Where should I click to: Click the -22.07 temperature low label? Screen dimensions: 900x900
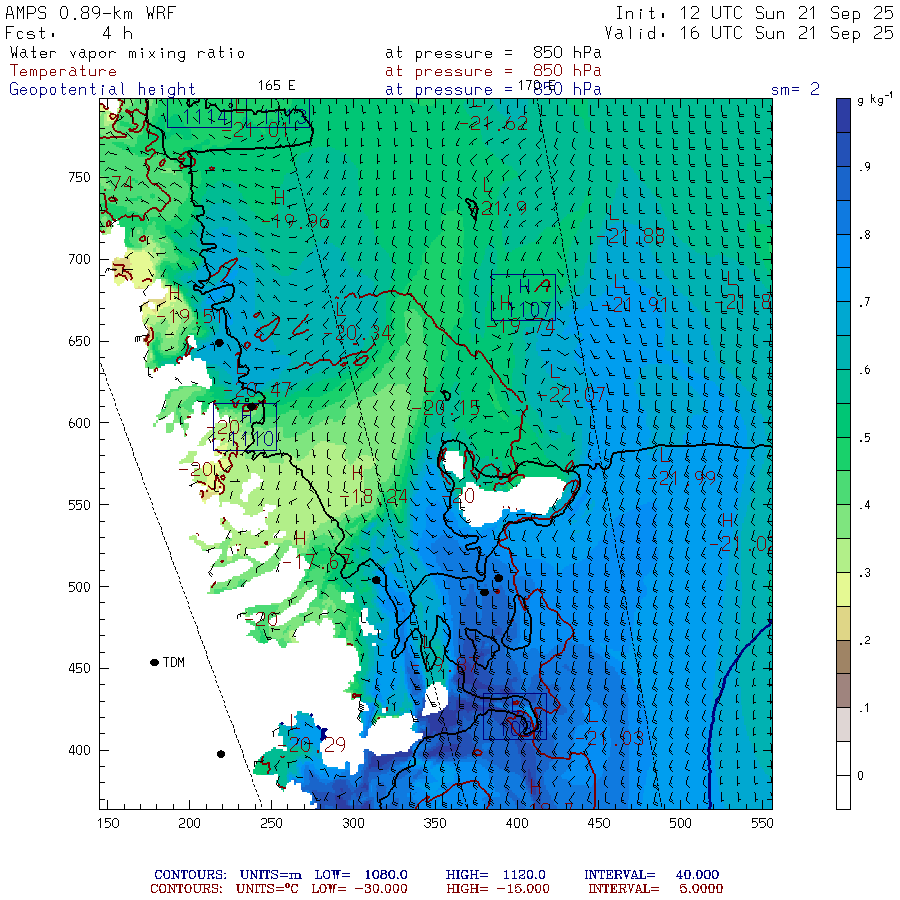(572, 394)
